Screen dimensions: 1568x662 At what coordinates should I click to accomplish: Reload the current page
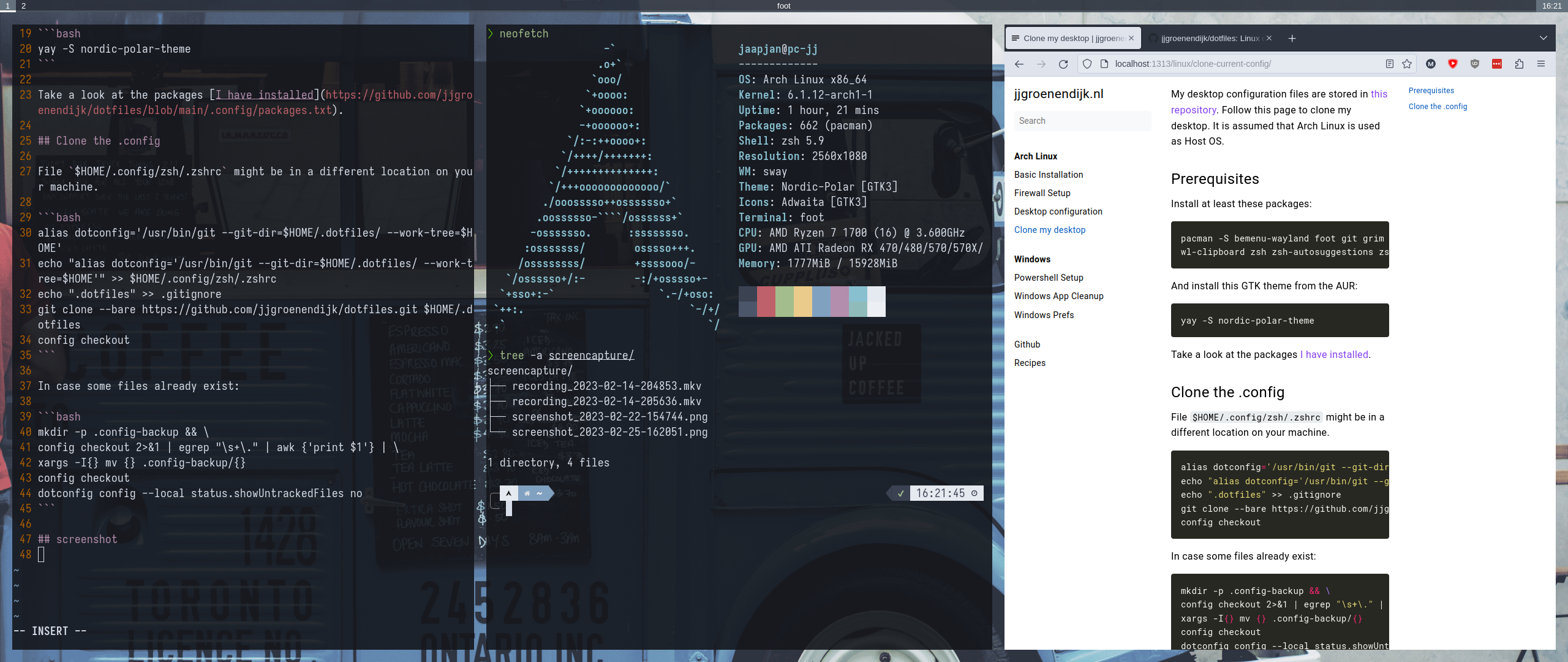pos(1063,64)
